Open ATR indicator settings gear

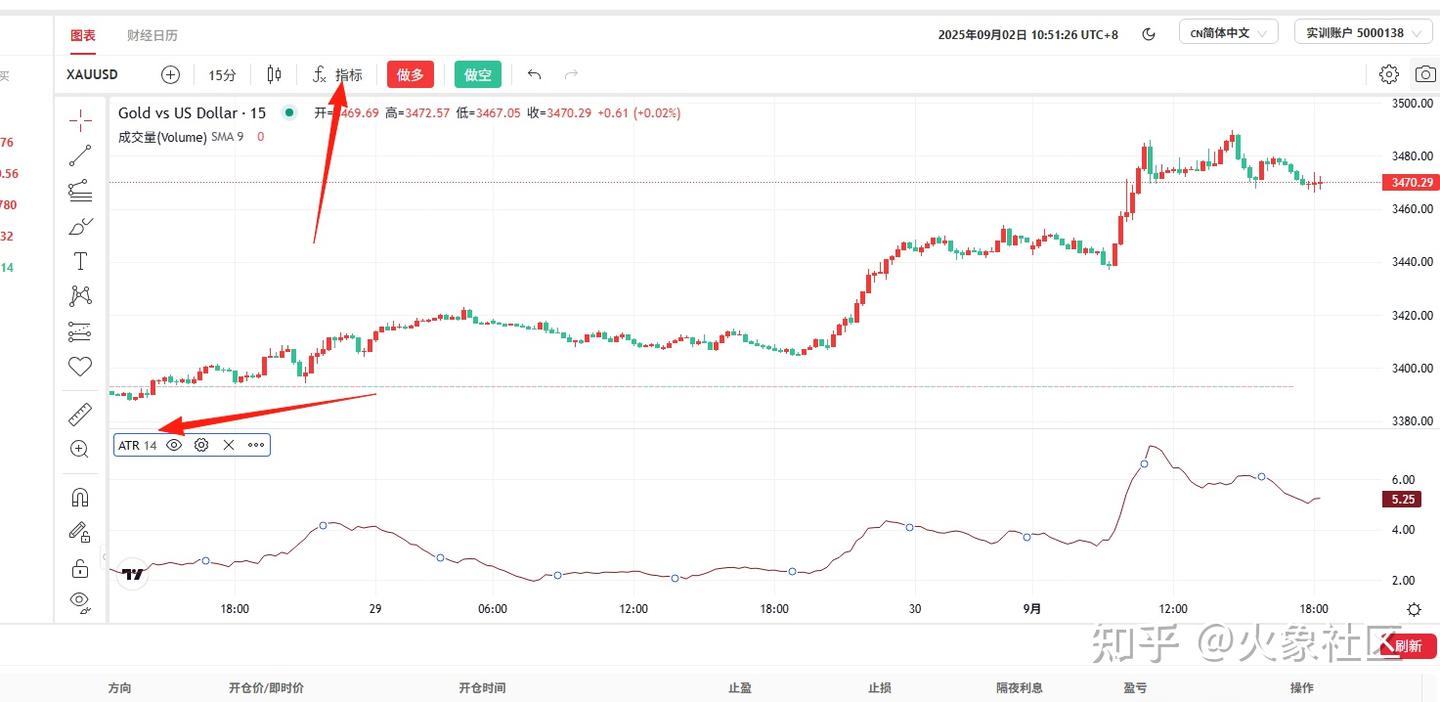(x=201, y=445)
